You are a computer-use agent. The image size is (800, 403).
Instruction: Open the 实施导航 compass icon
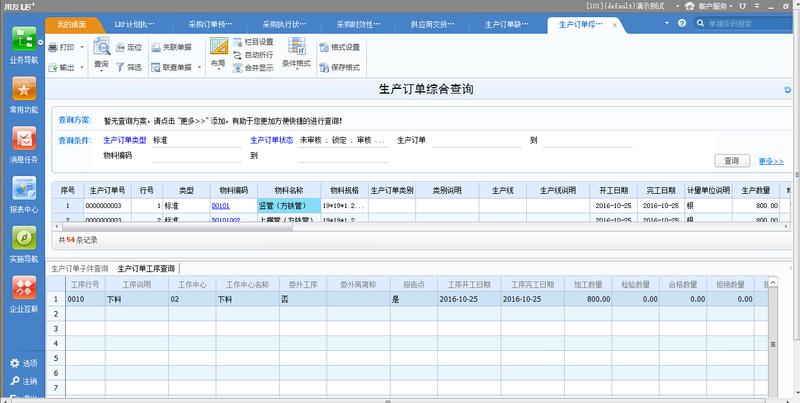click(x=24, y=238)
